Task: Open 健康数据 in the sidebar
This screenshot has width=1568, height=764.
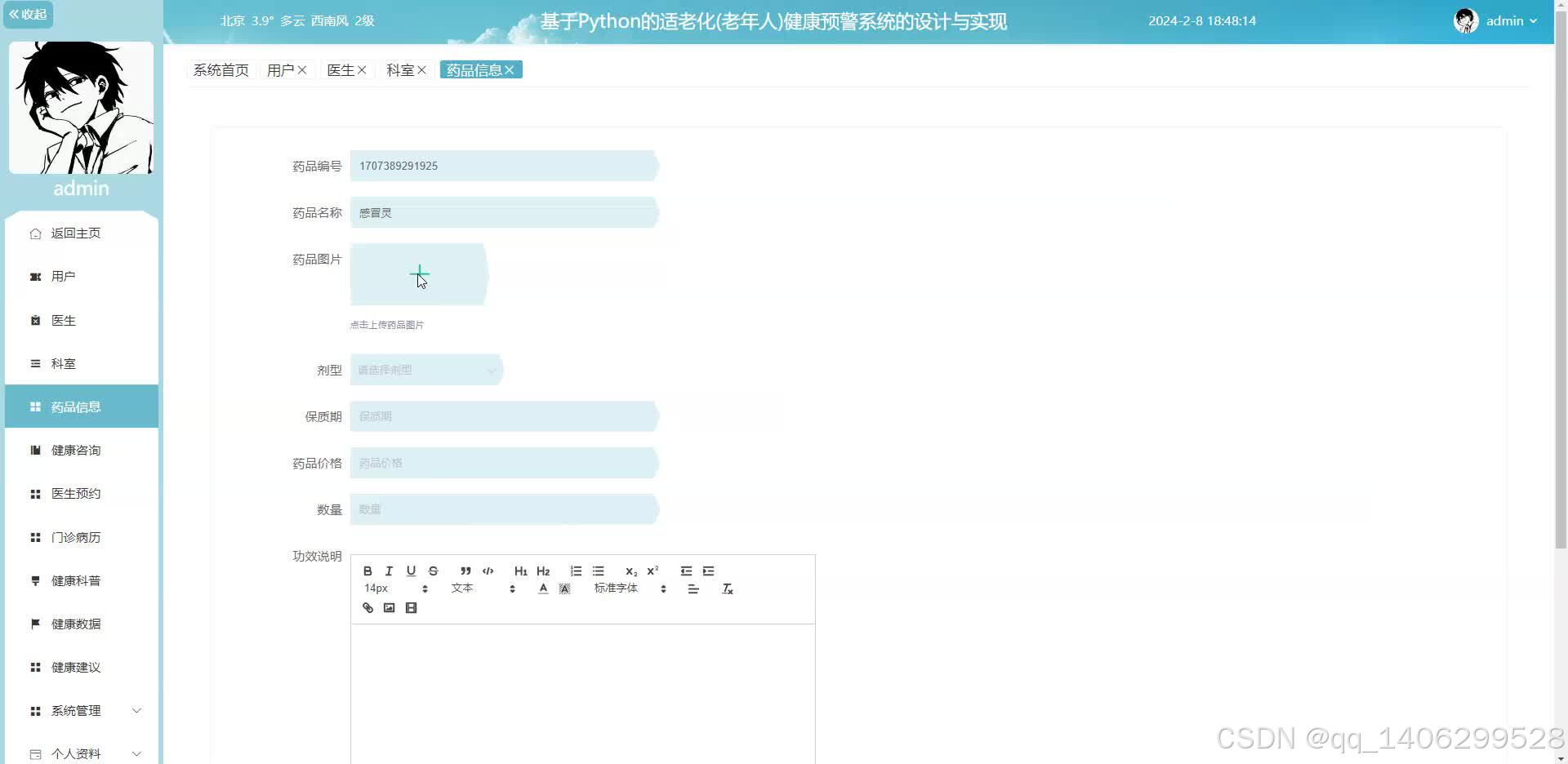Action: tap(82, 624)
